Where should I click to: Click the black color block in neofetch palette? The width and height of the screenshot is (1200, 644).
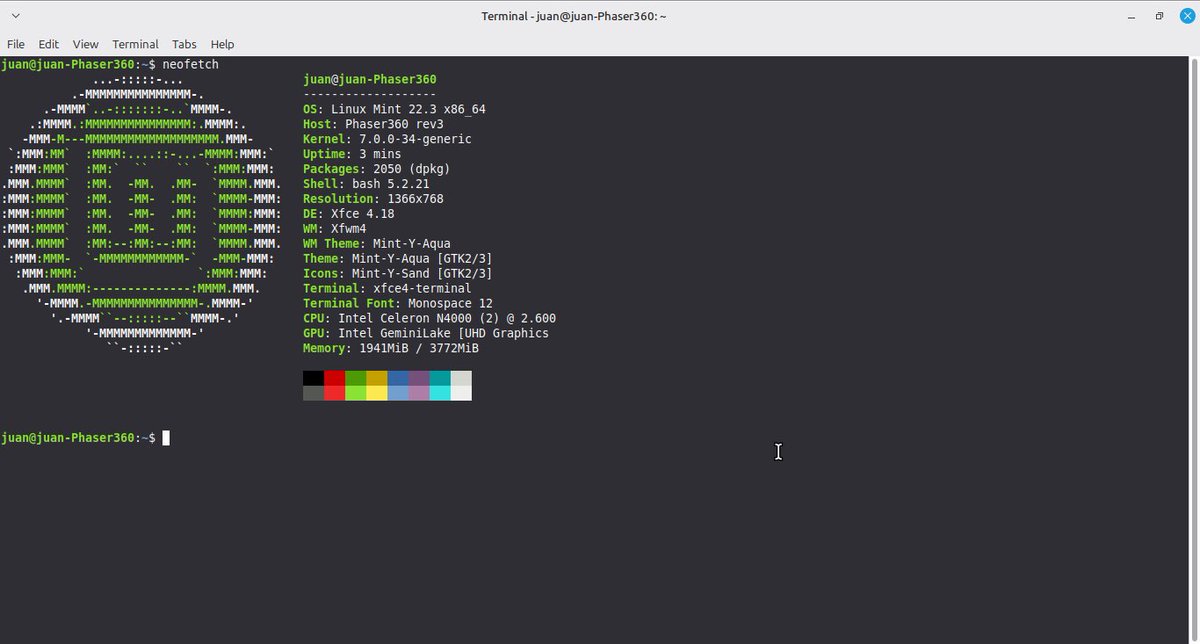pos(313,378)
